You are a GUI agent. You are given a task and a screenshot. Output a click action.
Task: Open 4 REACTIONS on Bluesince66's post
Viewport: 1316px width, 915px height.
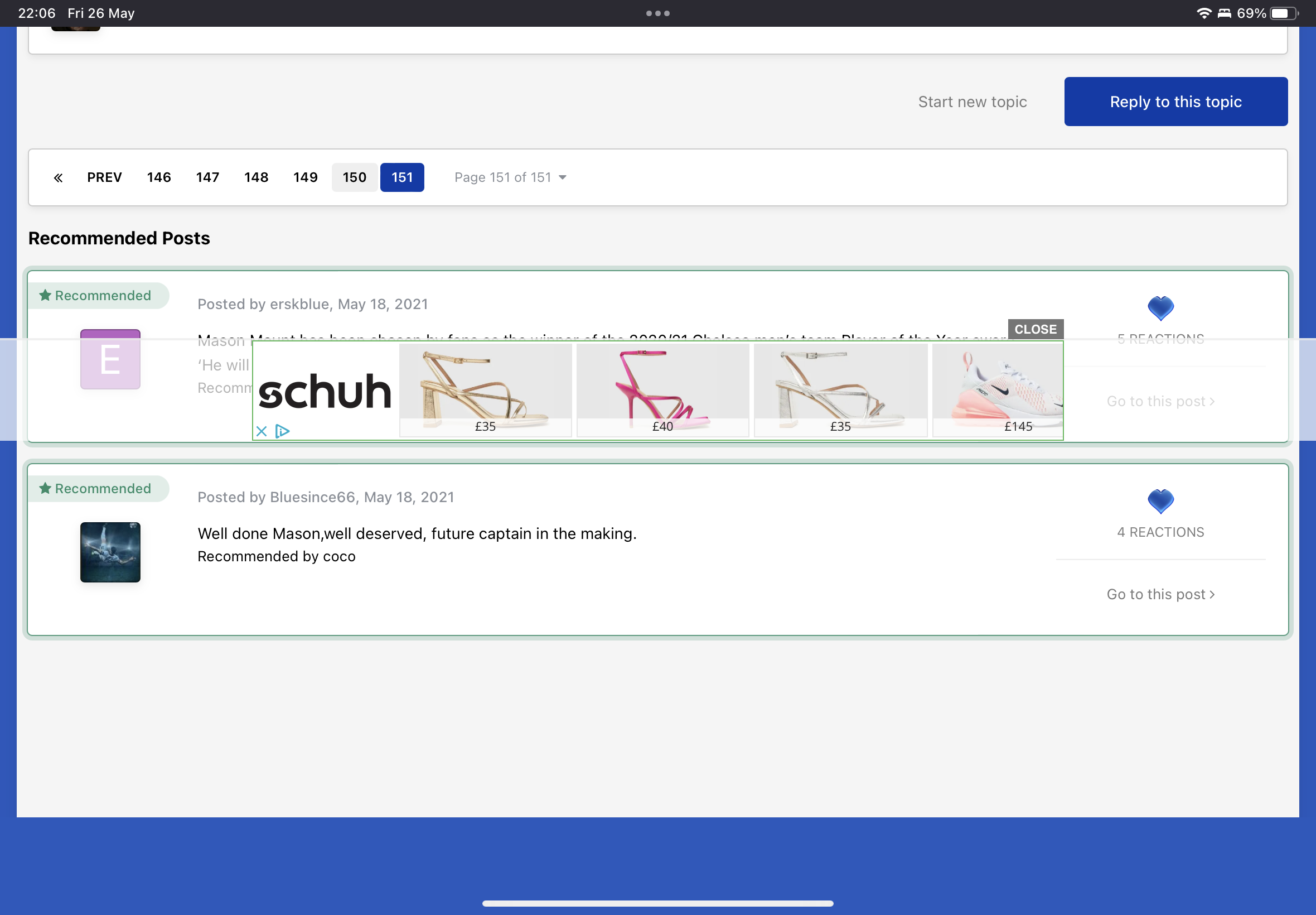pyautogui.click(x=1160, y=533)
